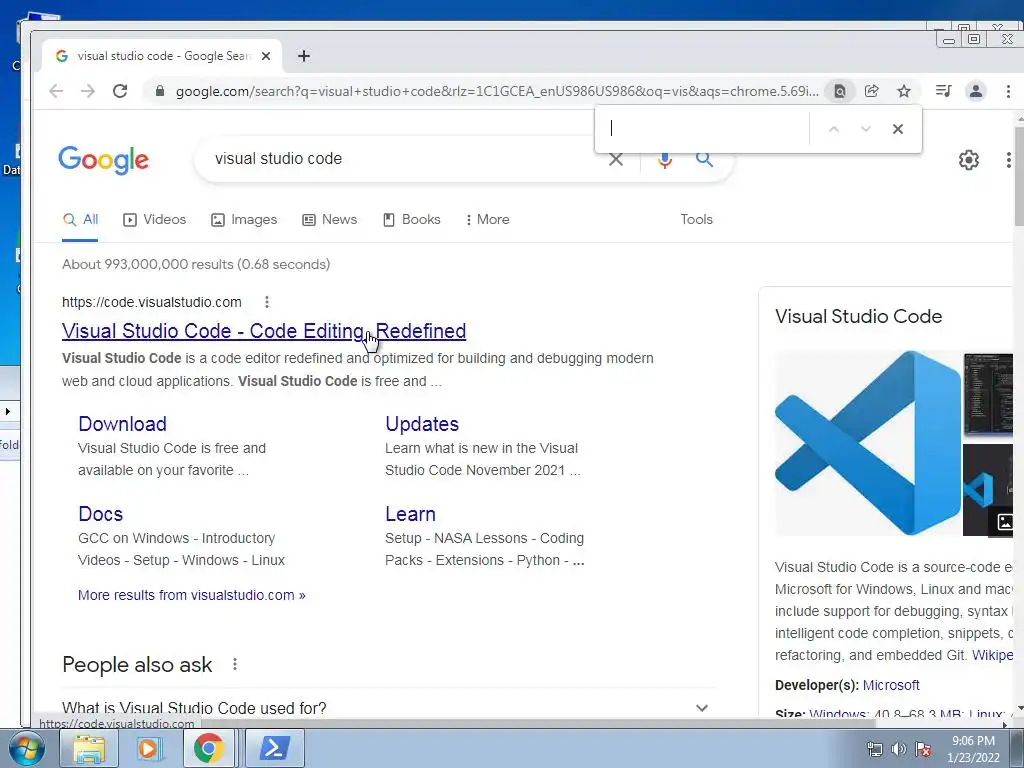The height and width of the screenshot is (768, 1024).
Task: Click the padlock site info icon
Action: coord(160,91)
